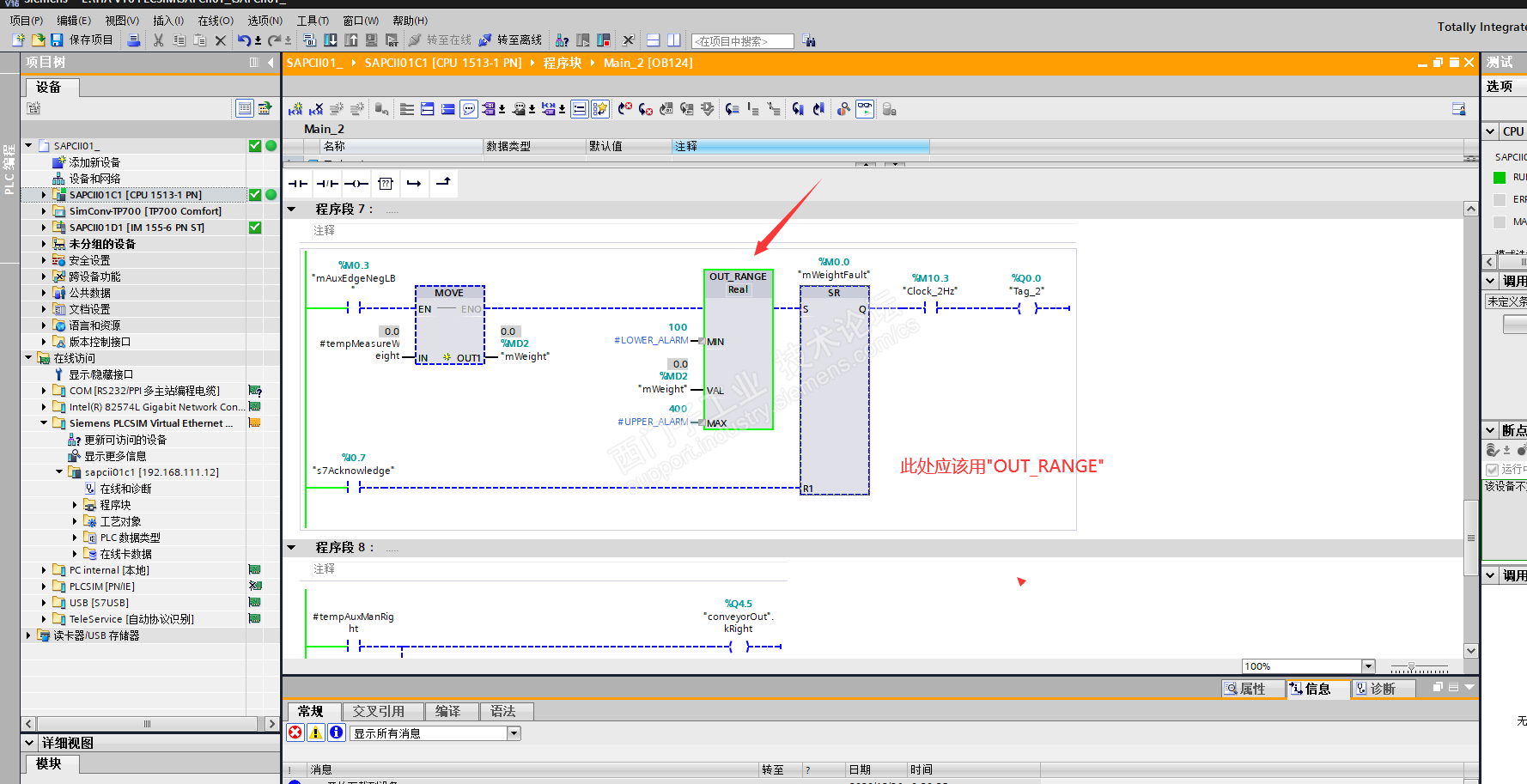Select the MOVE instruction box

[x=450, y=325]
